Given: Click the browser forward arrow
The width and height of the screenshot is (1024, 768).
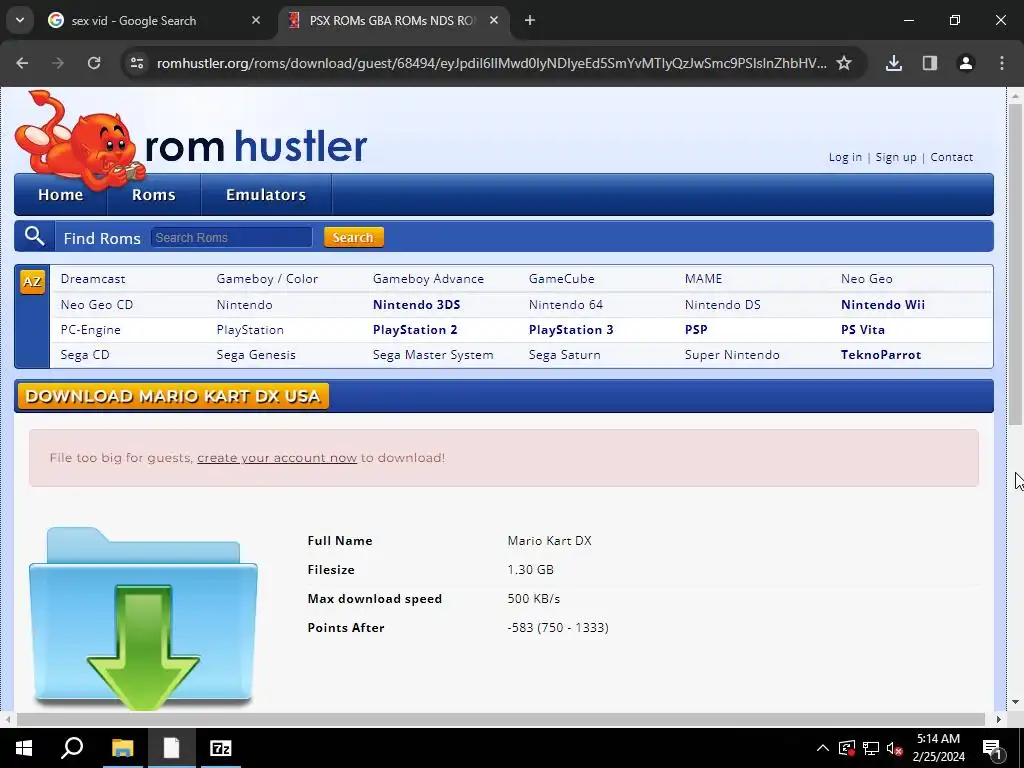Looking at the screenshot, I should [57, 63].
